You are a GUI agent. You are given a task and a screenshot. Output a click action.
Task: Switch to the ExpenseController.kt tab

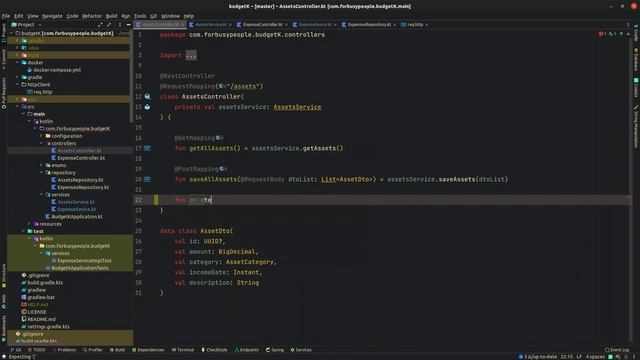click(x=262, y=25)
